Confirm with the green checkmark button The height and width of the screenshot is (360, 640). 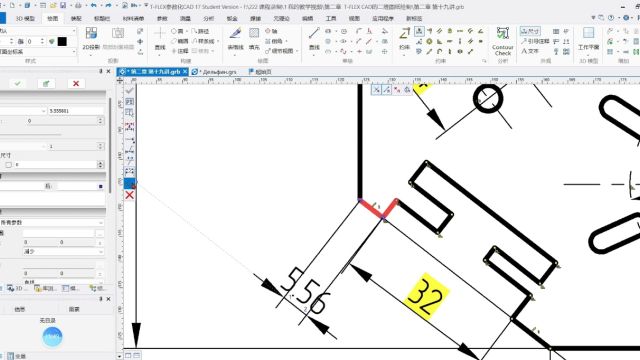18,83
